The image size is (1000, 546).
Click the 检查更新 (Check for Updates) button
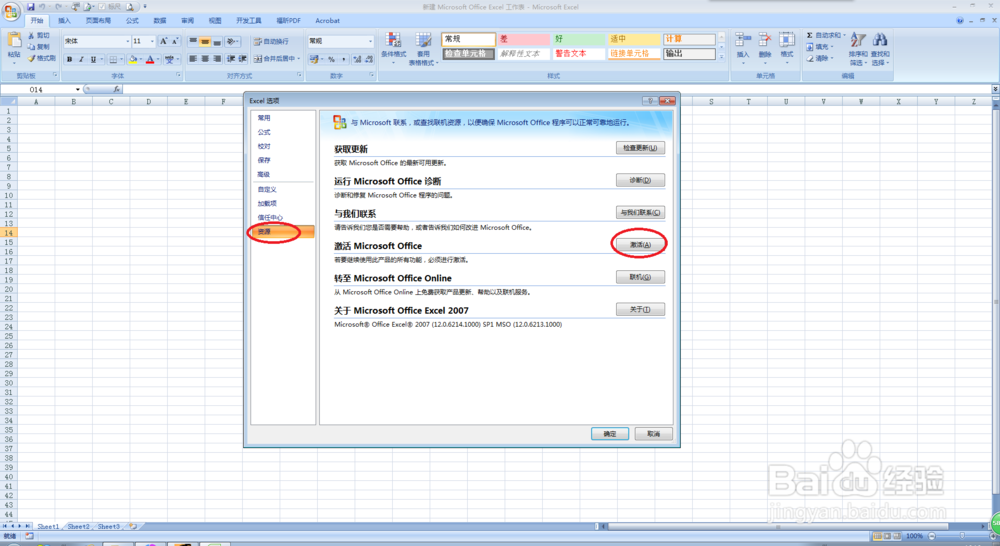pyautogui.click(x=640, y=148)
